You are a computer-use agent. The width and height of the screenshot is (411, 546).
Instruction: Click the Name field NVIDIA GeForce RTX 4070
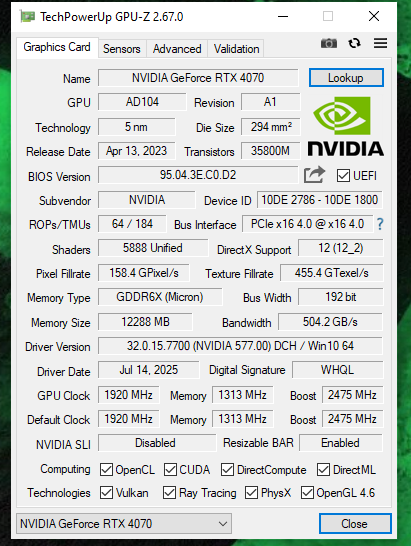pyautogui.click(x=198, y=77)
